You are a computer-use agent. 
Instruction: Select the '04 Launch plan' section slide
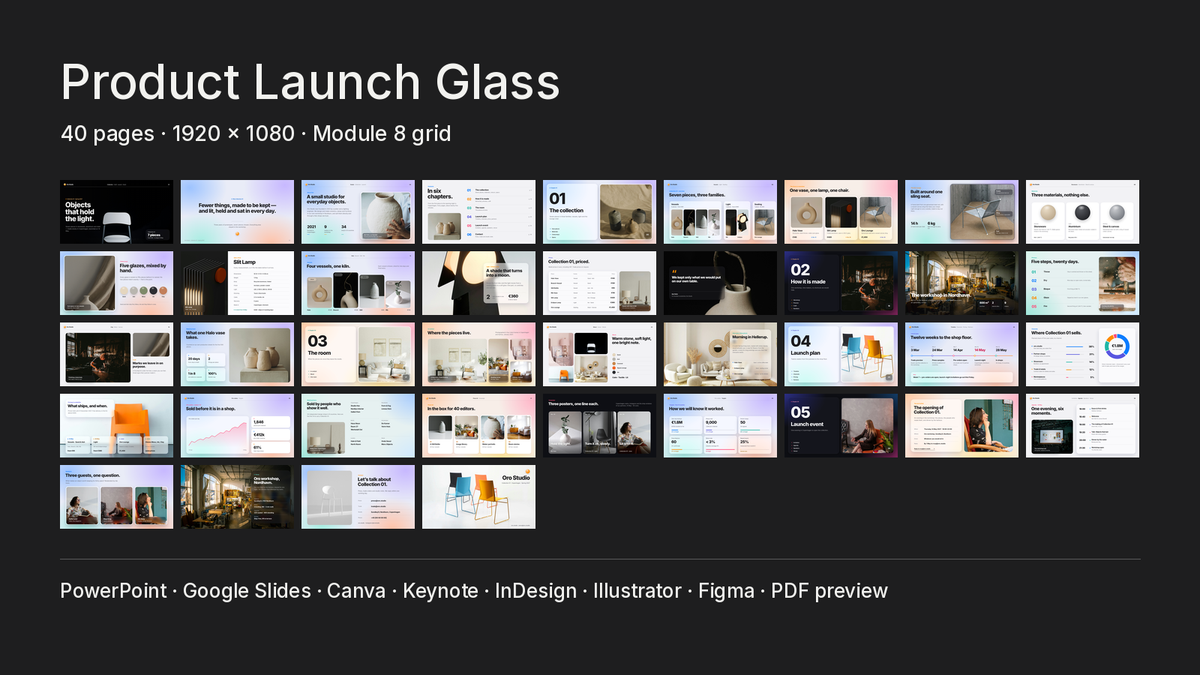841,354
